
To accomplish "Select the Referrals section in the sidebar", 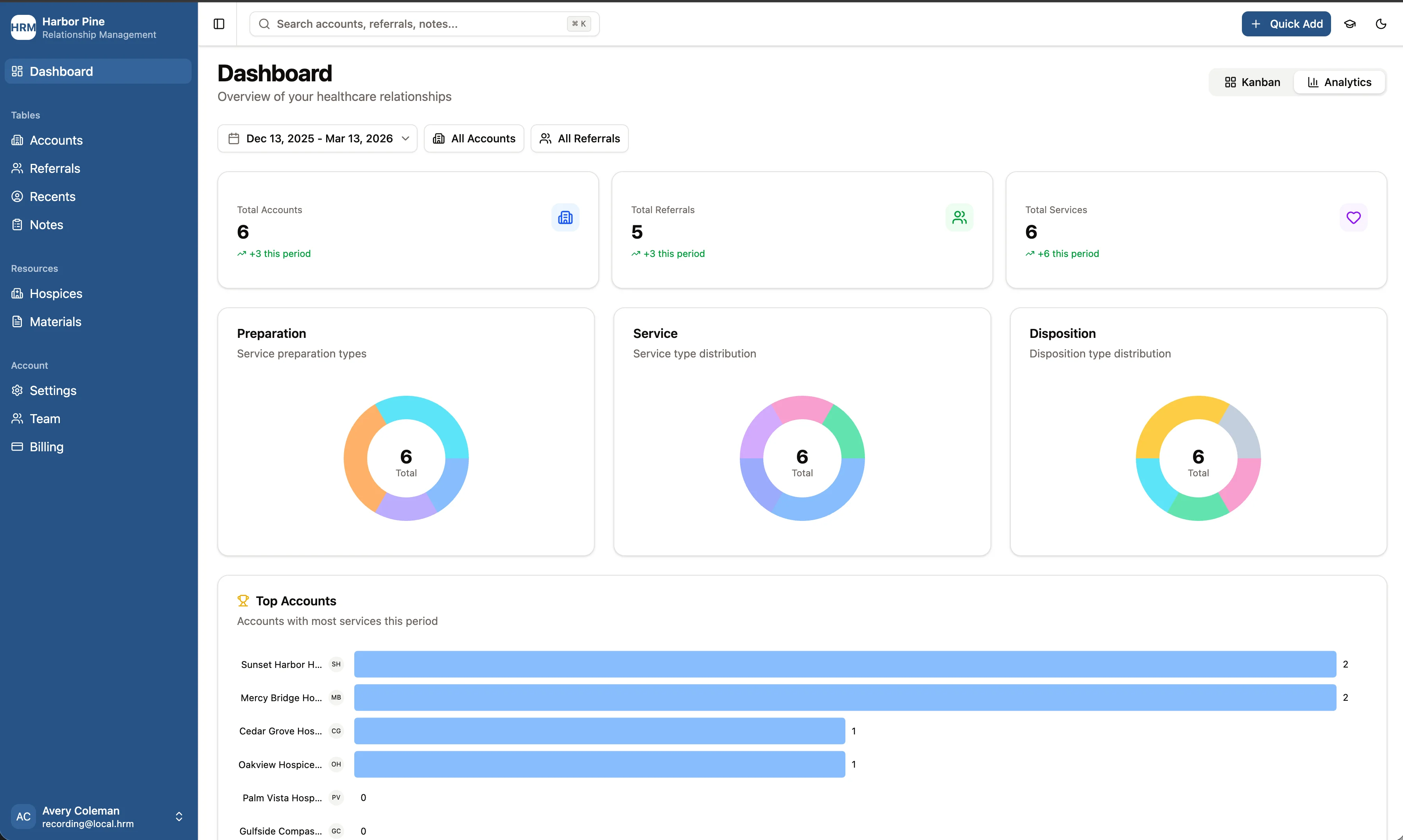I will pyautogui.click(x=55, y=168).
